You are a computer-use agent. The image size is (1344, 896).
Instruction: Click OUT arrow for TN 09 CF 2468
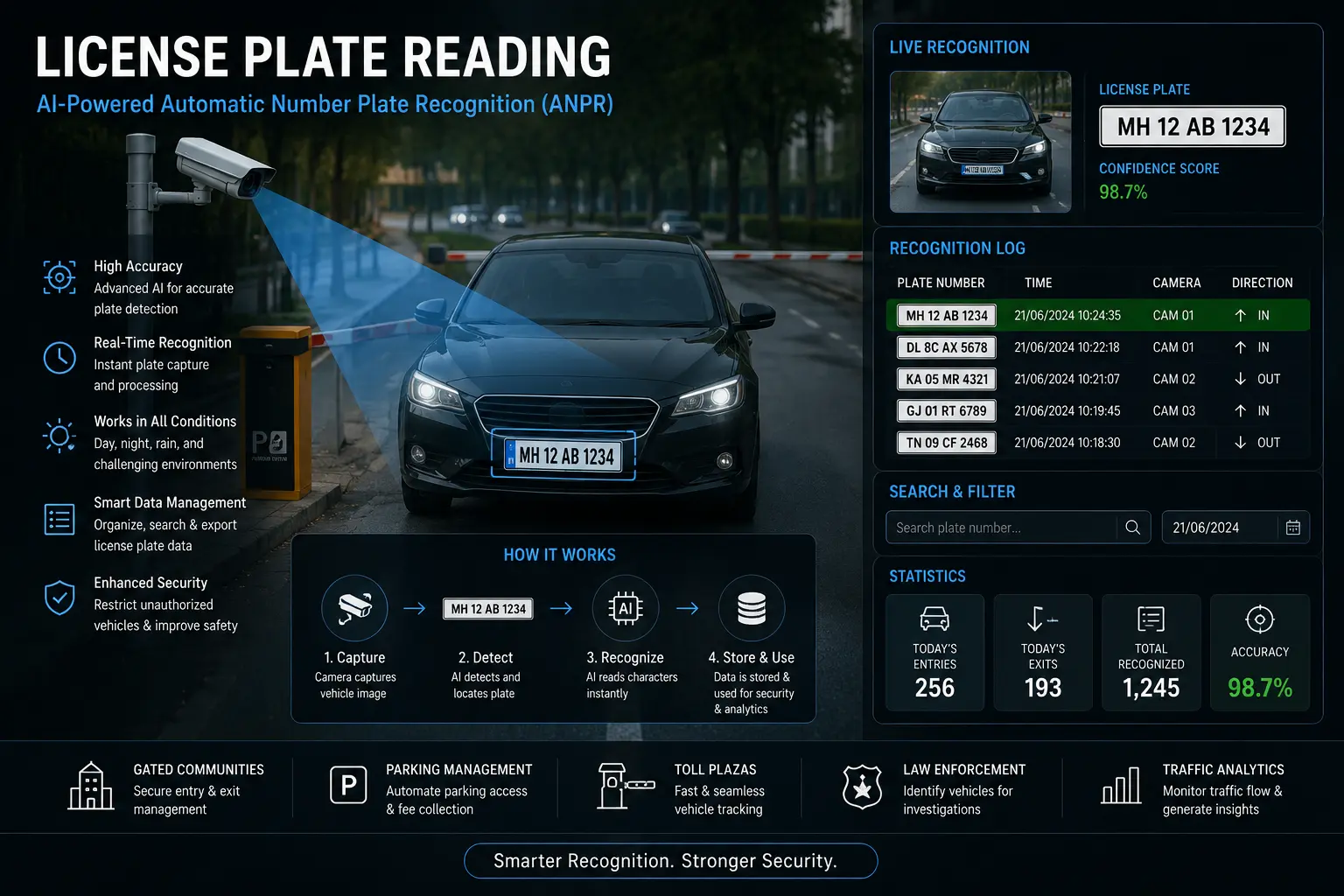coord(1240,443)
